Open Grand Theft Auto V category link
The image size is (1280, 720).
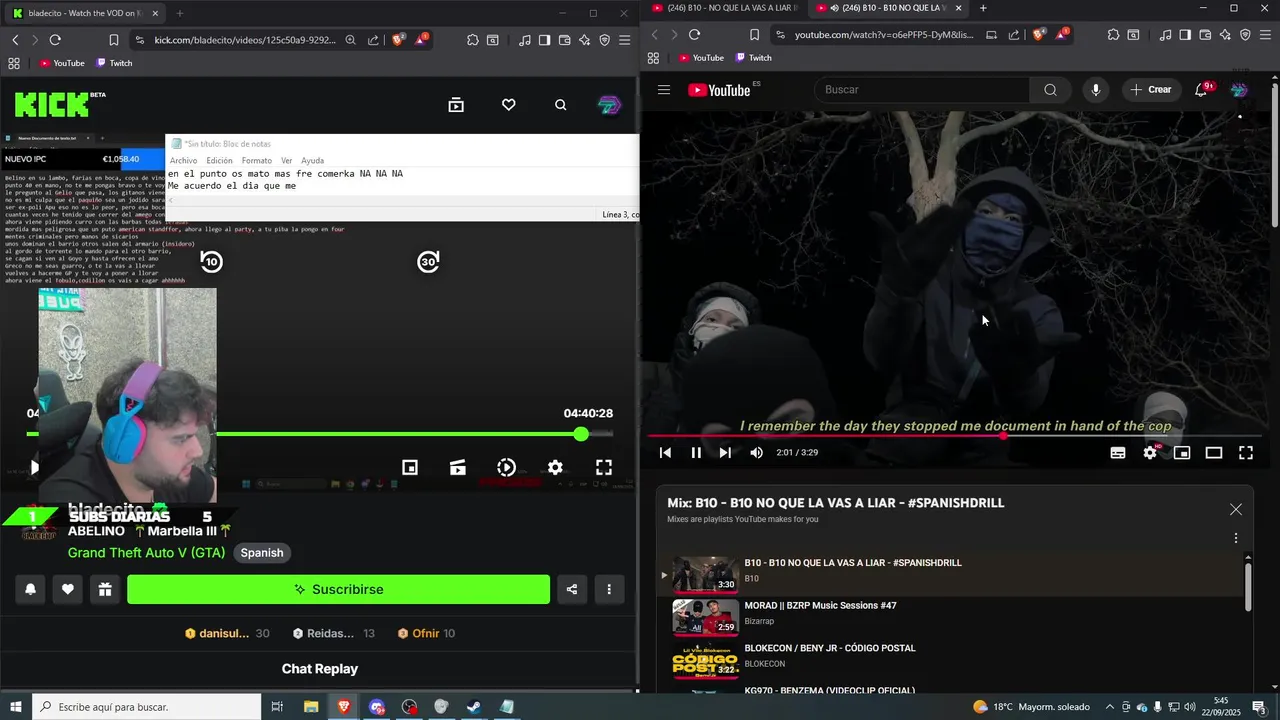pos(146,553)
